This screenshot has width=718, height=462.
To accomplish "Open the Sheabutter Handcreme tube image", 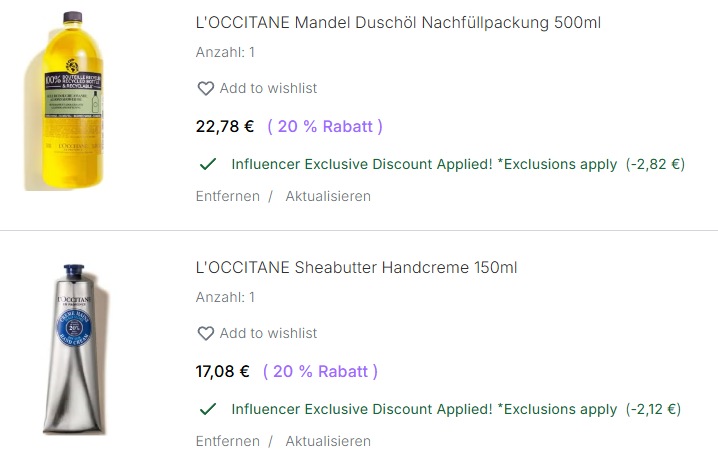I will point(72,348).
